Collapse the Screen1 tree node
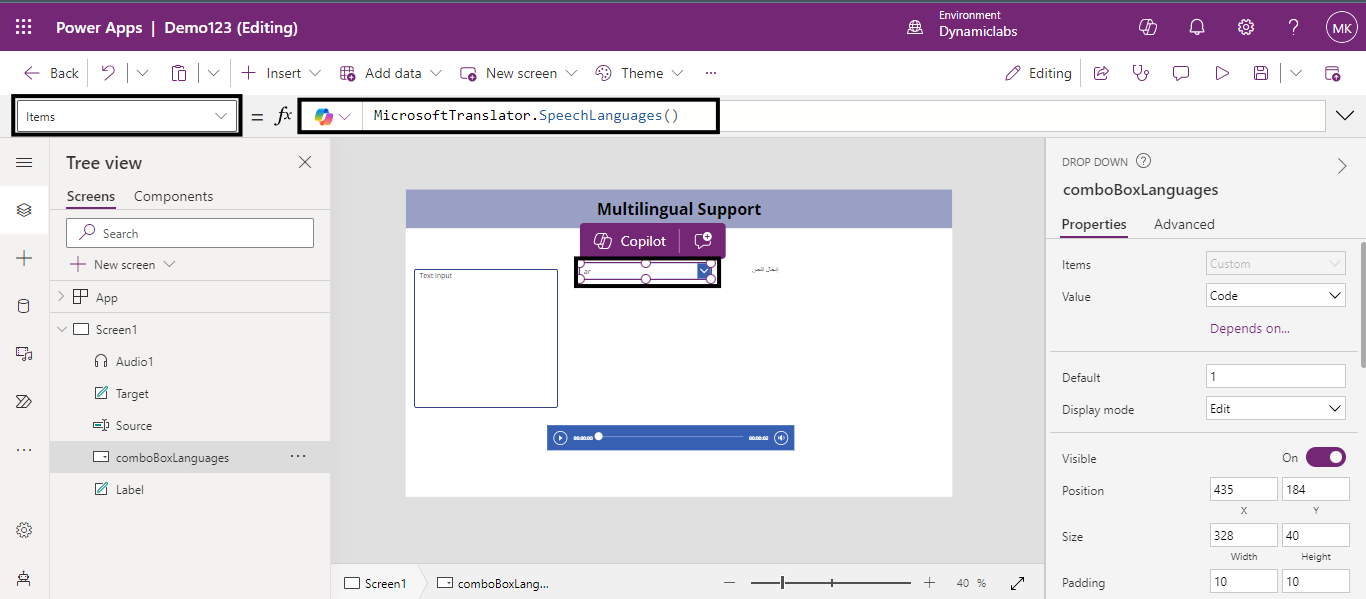The height and width of the screenshot is (599, 1366). [61, 329]
